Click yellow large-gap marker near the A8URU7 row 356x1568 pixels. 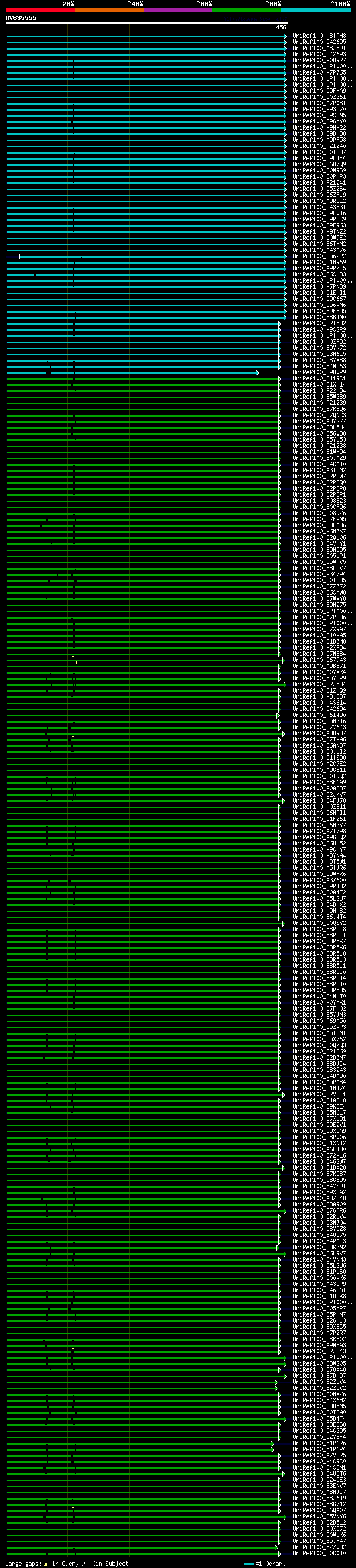point(73,736)
